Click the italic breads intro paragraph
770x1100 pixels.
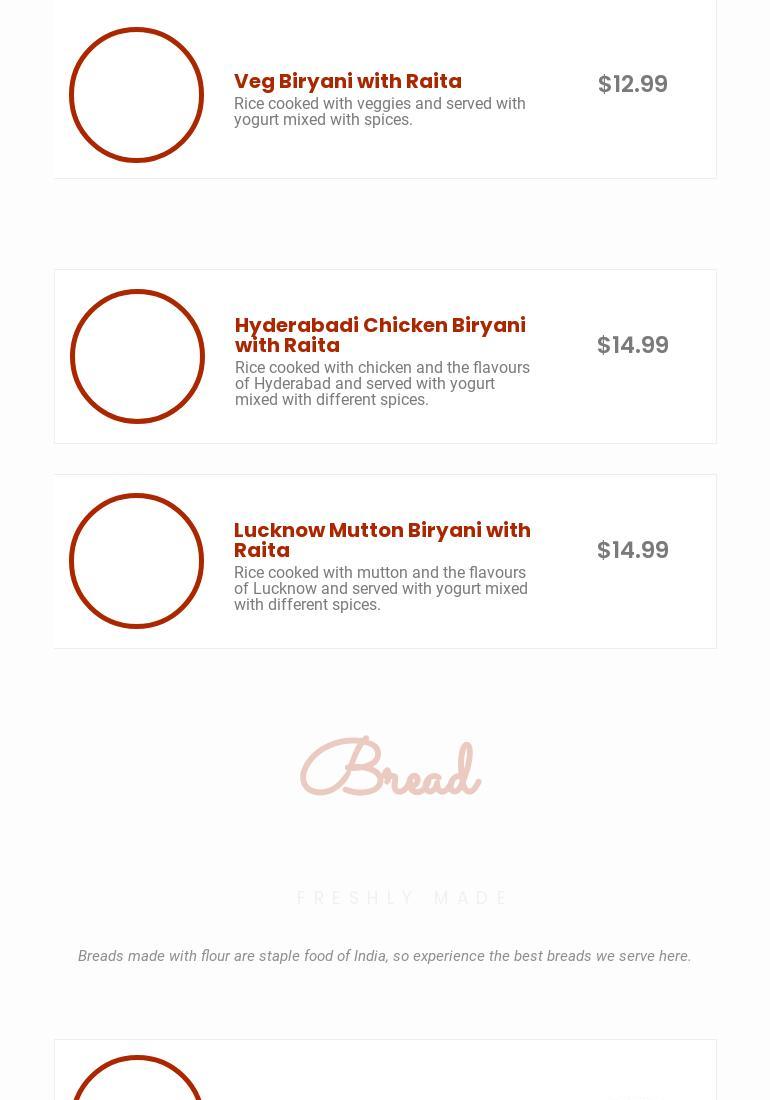(x=384, y=956)
